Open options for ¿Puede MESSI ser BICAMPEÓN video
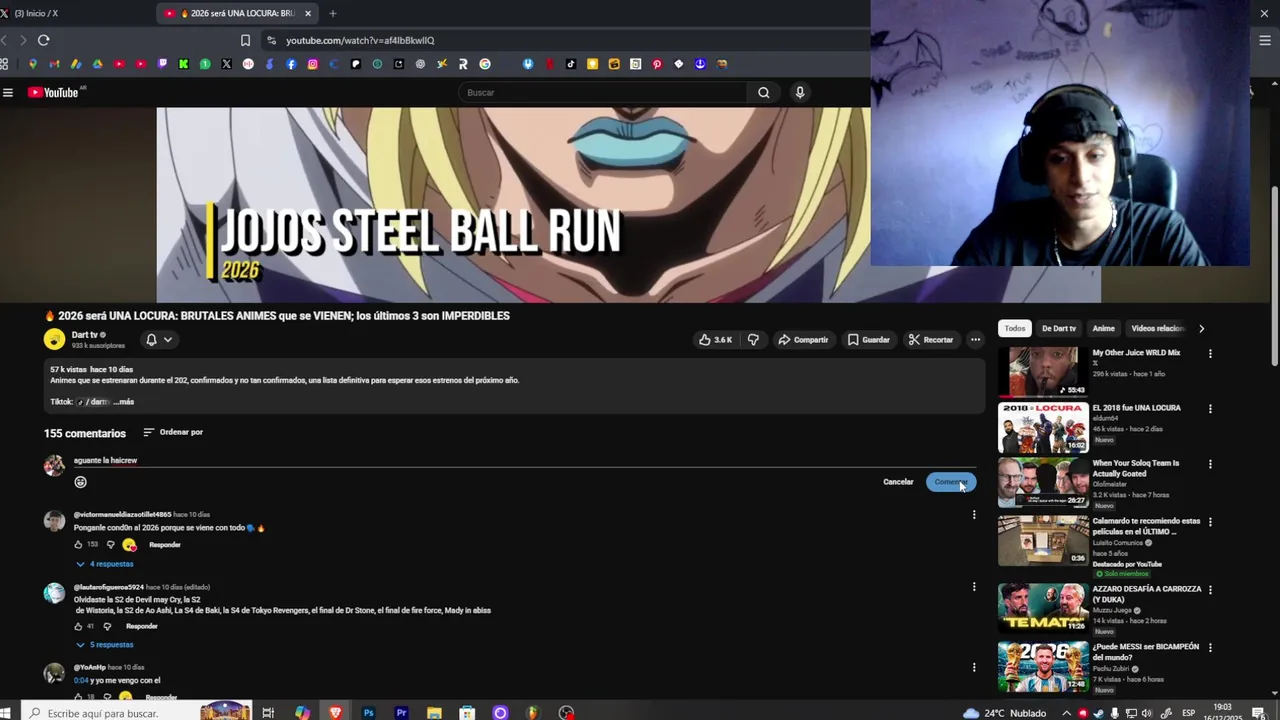The width and height of the screenshot is (1280, 720). 1210,648
